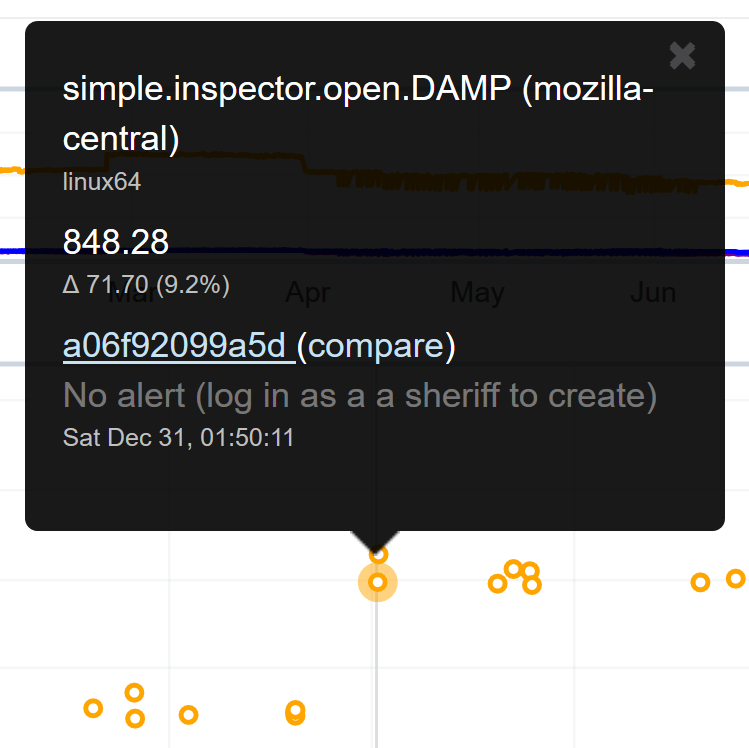Image resolution: width=749 pixels, height=748 pixels.
Task: Select the lone bottom point between pair and overlapping points
Action: point(188,714)
